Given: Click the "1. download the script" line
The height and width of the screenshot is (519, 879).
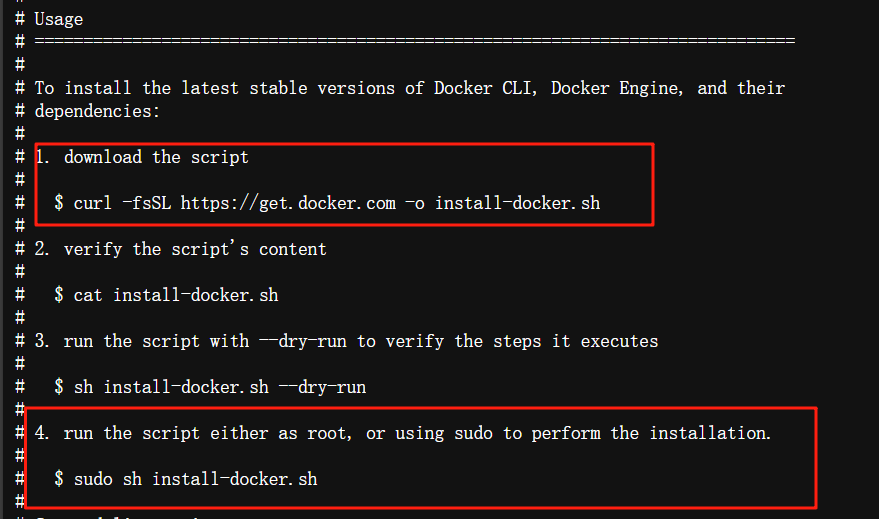Looking at the screenshot, I should (x=142, y=157).
